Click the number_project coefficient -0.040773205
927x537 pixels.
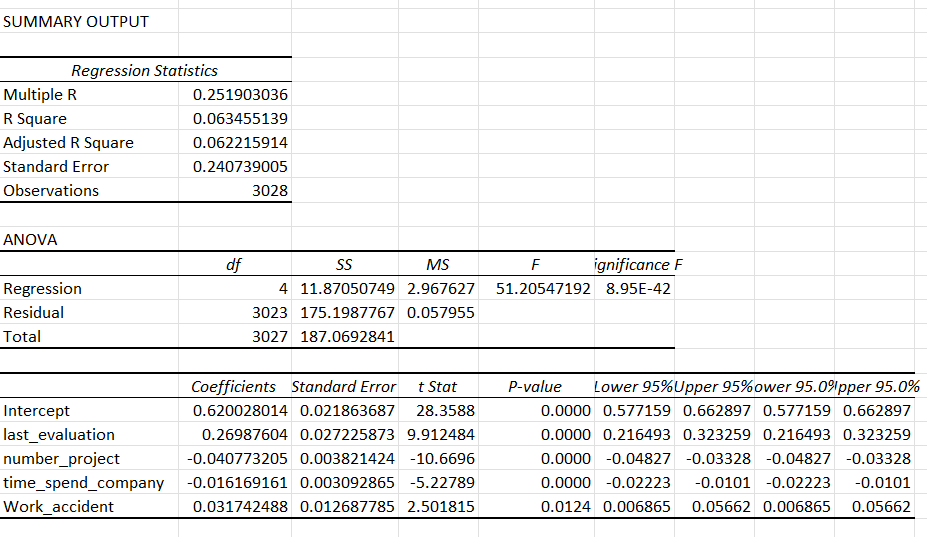237,458
